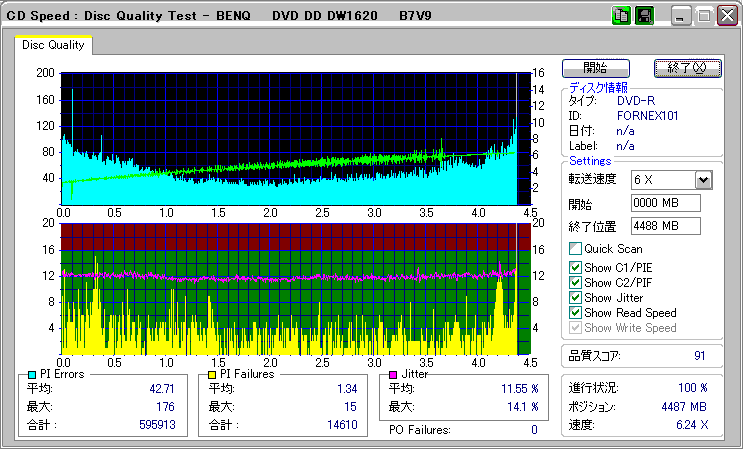Click the start position 0000 MB field
743x449 pixels.
pos(665,203)
